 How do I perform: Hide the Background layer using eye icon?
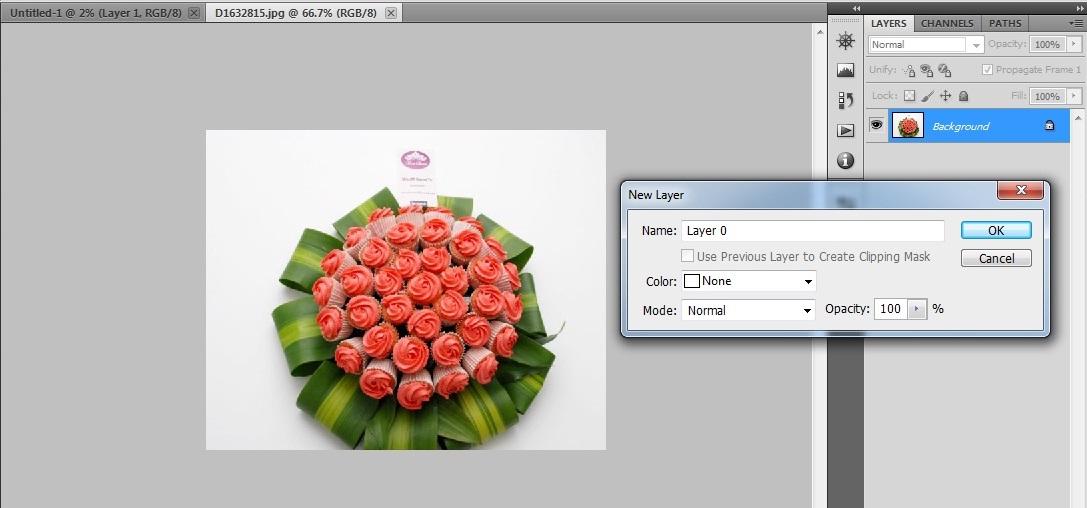(x=876, y=125)
